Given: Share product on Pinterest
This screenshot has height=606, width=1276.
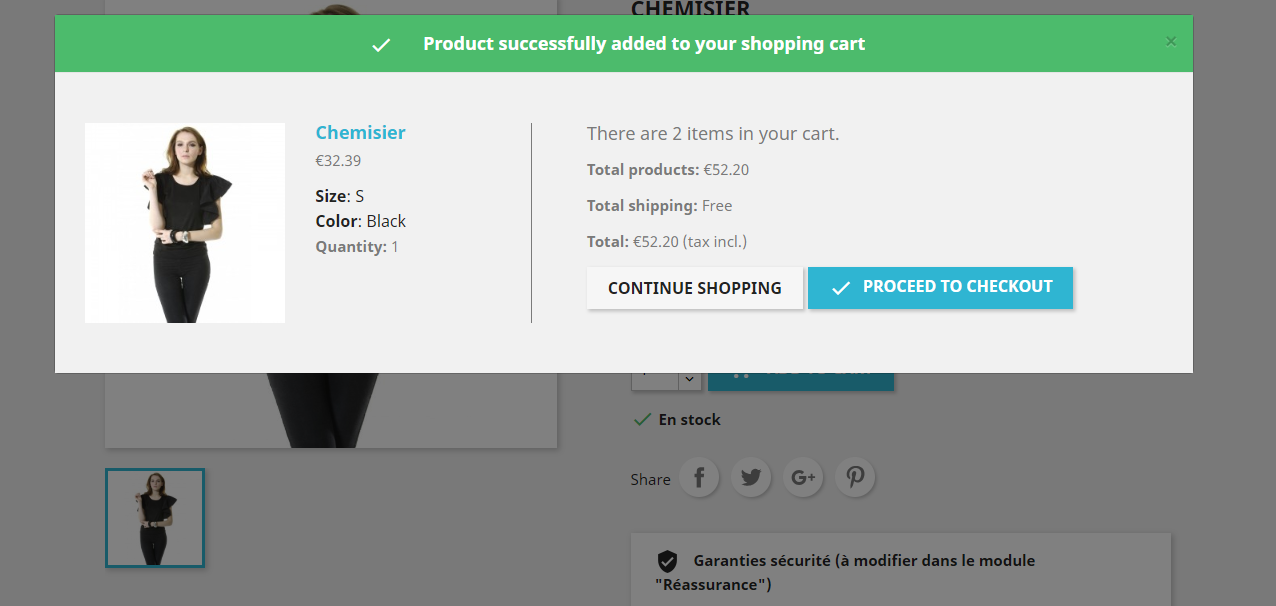Looking at the screenshot, I should pos(855,478).
